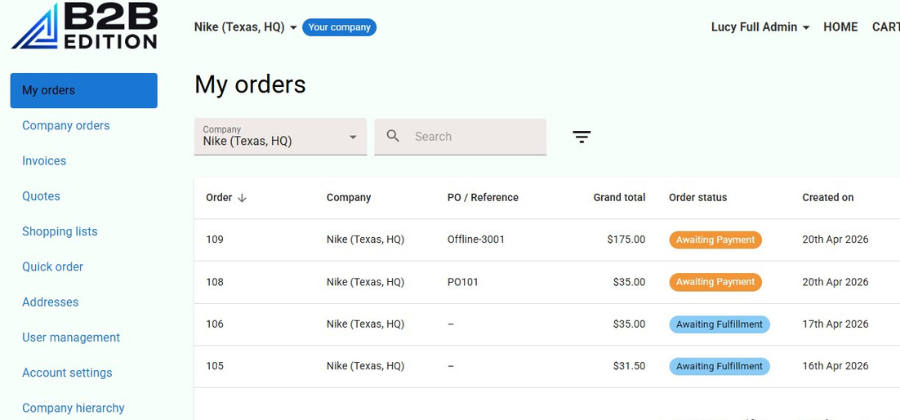Open Quotes section
Viewport: 900px width, 420px height.
41,196
